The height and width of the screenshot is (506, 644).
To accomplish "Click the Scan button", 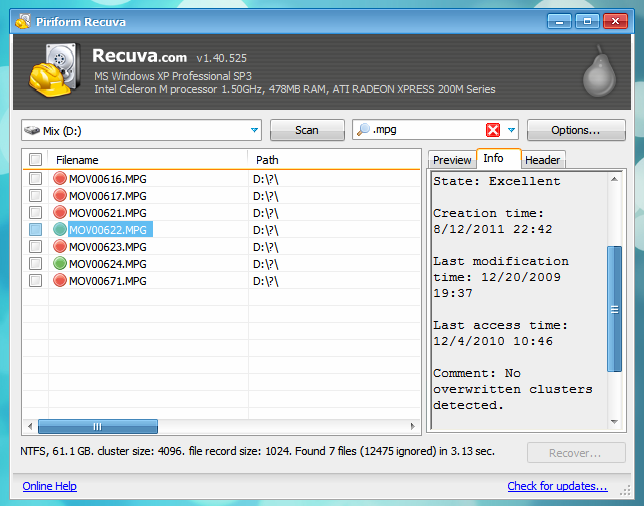I will 307,130.
